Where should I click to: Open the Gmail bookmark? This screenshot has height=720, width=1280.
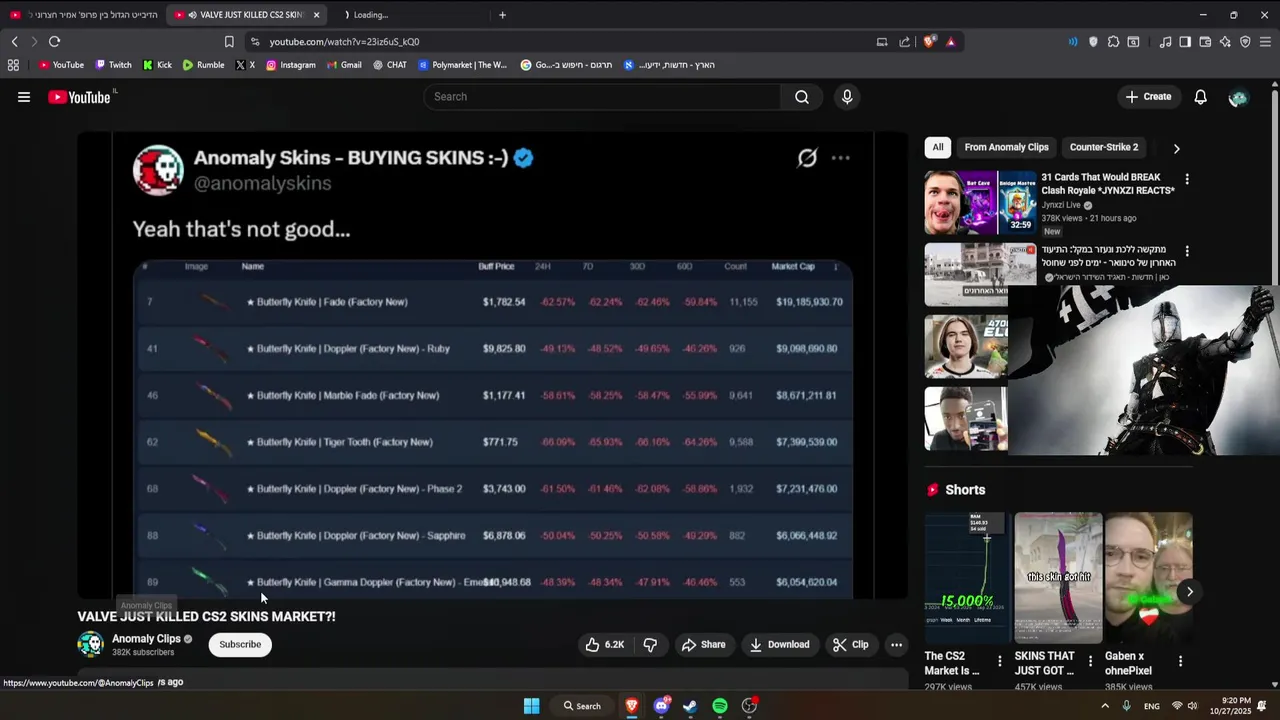(344, 65)
